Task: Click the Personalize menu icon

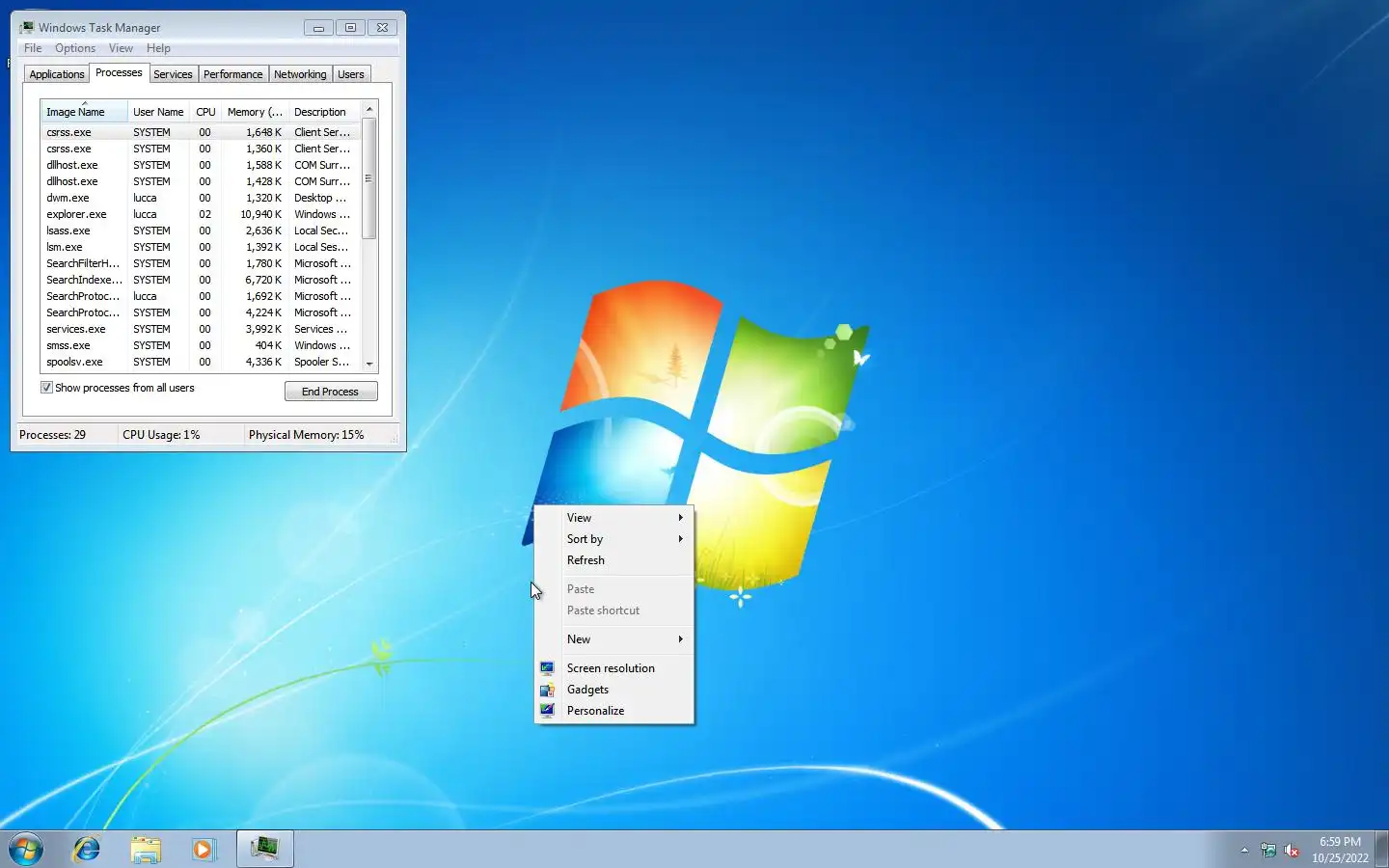Action: [x=547, y=711]
